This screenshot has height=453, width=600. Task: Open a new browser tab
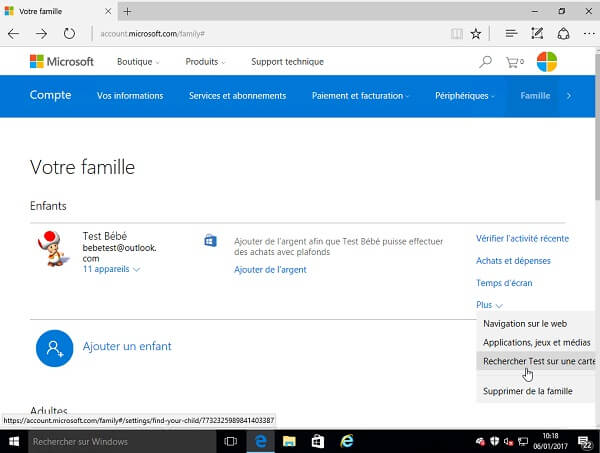click(127, 11)
